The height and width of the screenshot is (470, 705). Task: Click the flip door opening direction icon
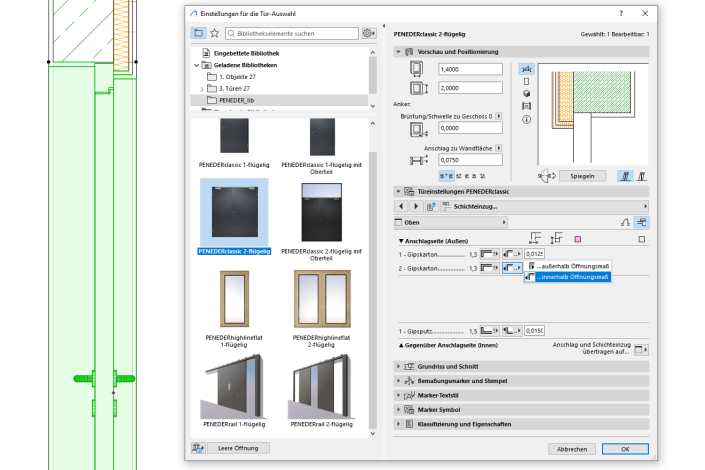(546, 176)
